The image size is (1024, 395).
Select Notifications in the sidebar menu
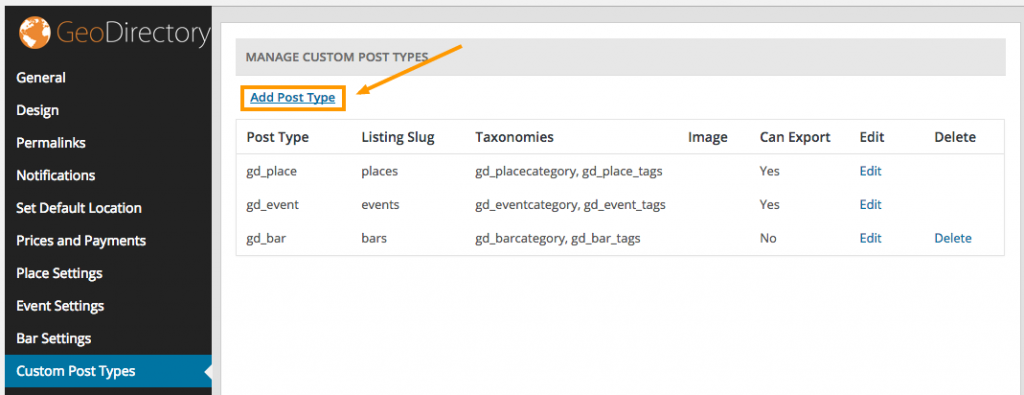click(x=56, y=176)
